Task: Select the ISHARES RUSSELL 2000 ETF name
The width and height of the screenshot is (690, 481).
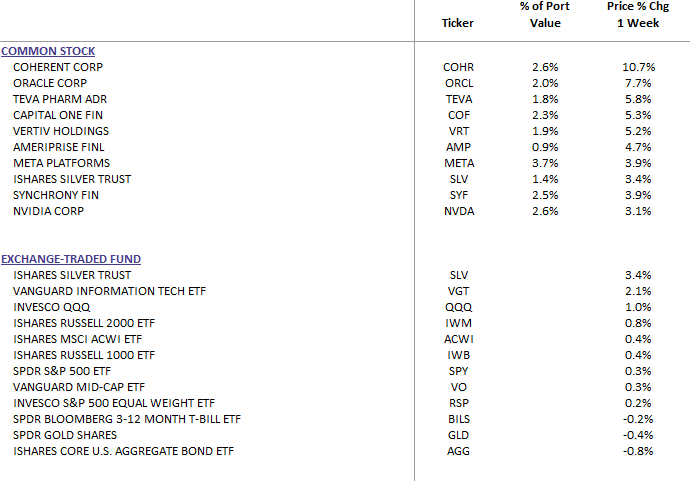Action: point(84,323)
